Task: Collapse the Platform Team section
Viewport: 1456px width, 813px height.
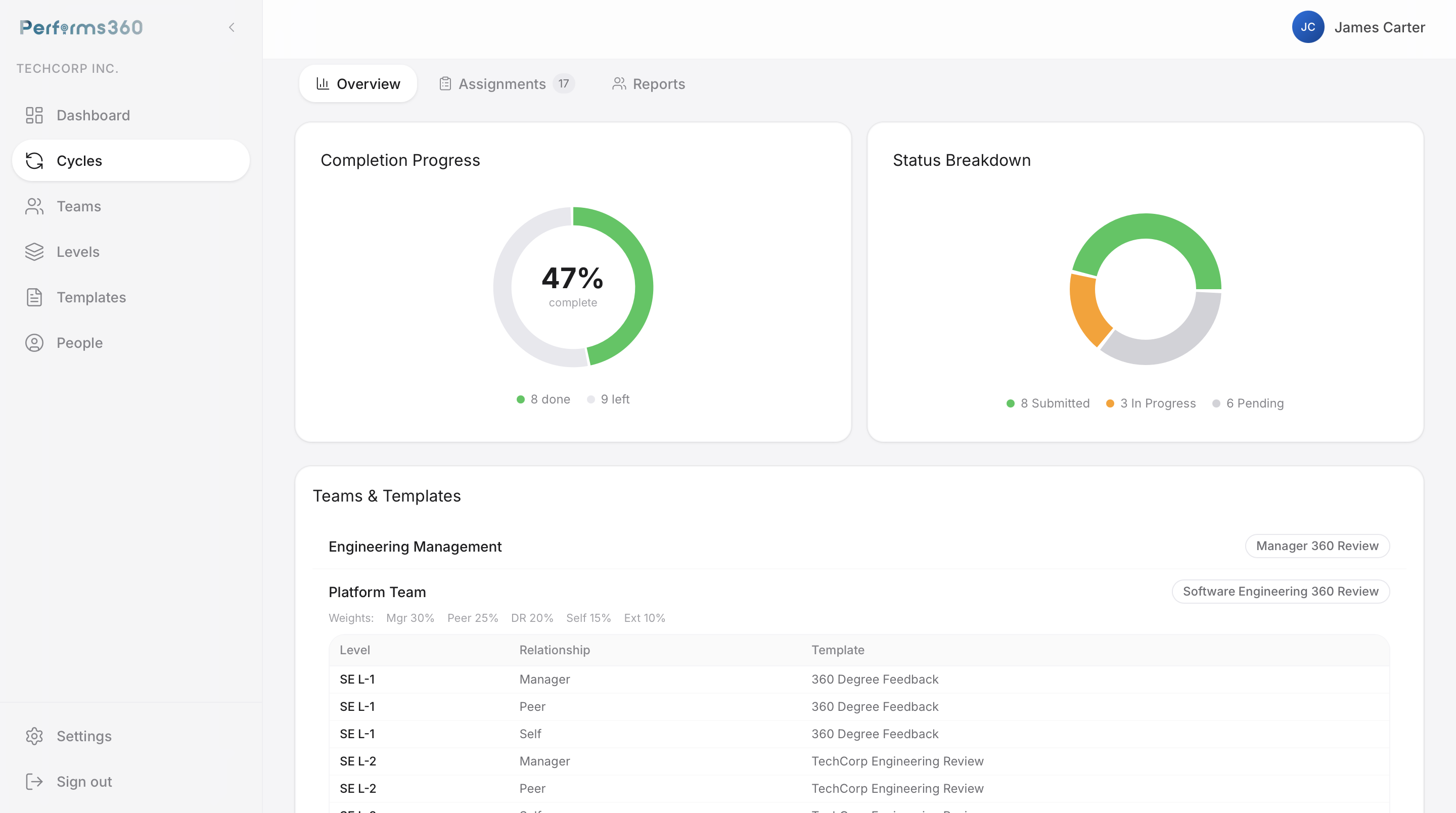Action: click(377, 592)
